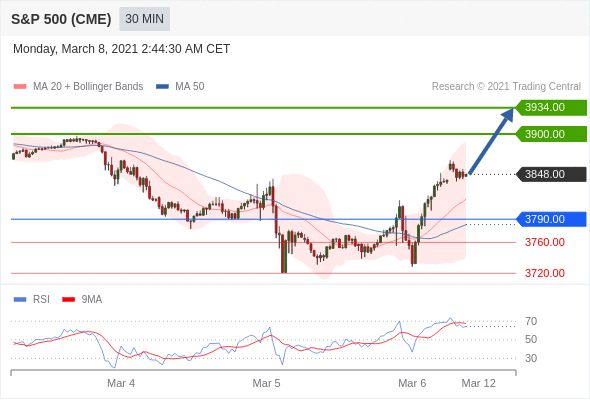Click the 3790.00 blue pivot price tag

coord(551,219)
